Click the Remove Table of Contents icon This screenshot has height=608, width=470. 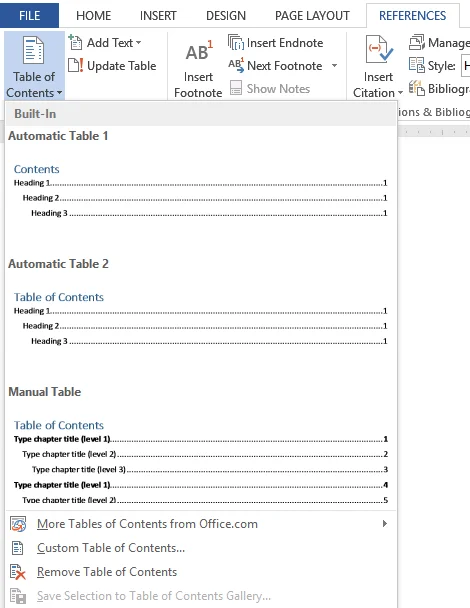click(x=18, y=572)
